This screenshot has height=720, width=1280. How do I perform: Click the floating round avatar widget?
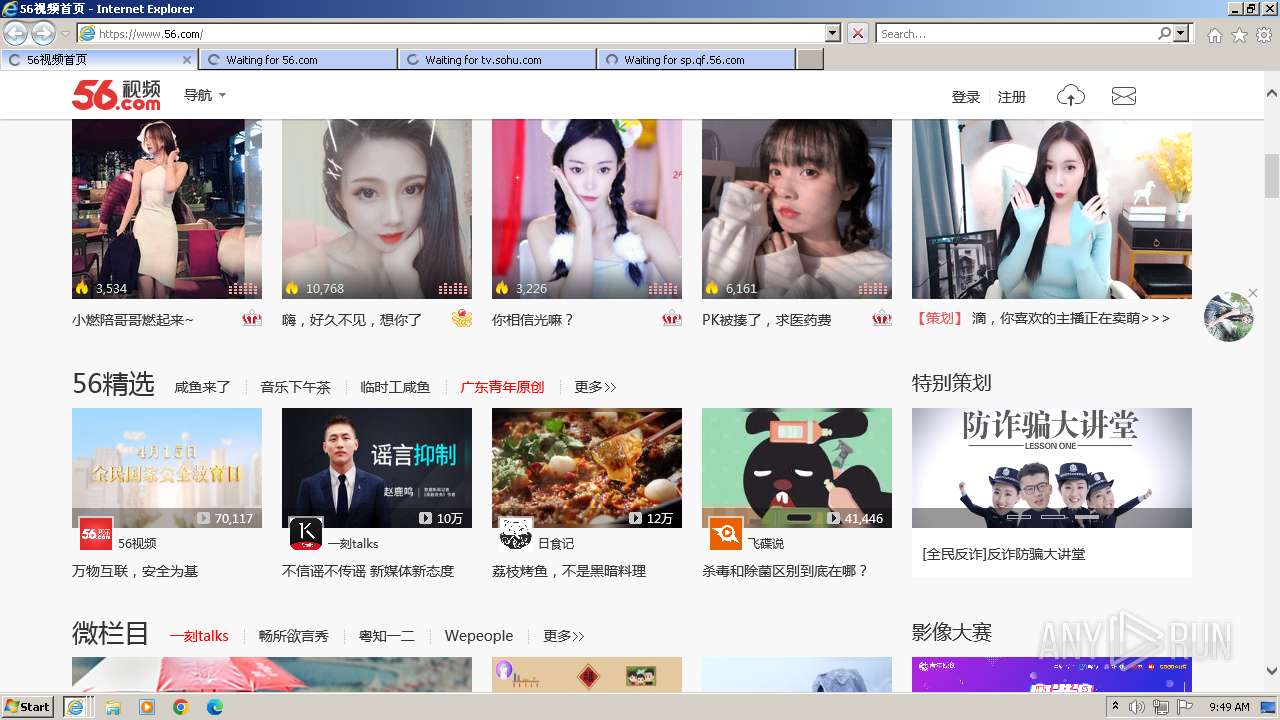click(1229, 317)
